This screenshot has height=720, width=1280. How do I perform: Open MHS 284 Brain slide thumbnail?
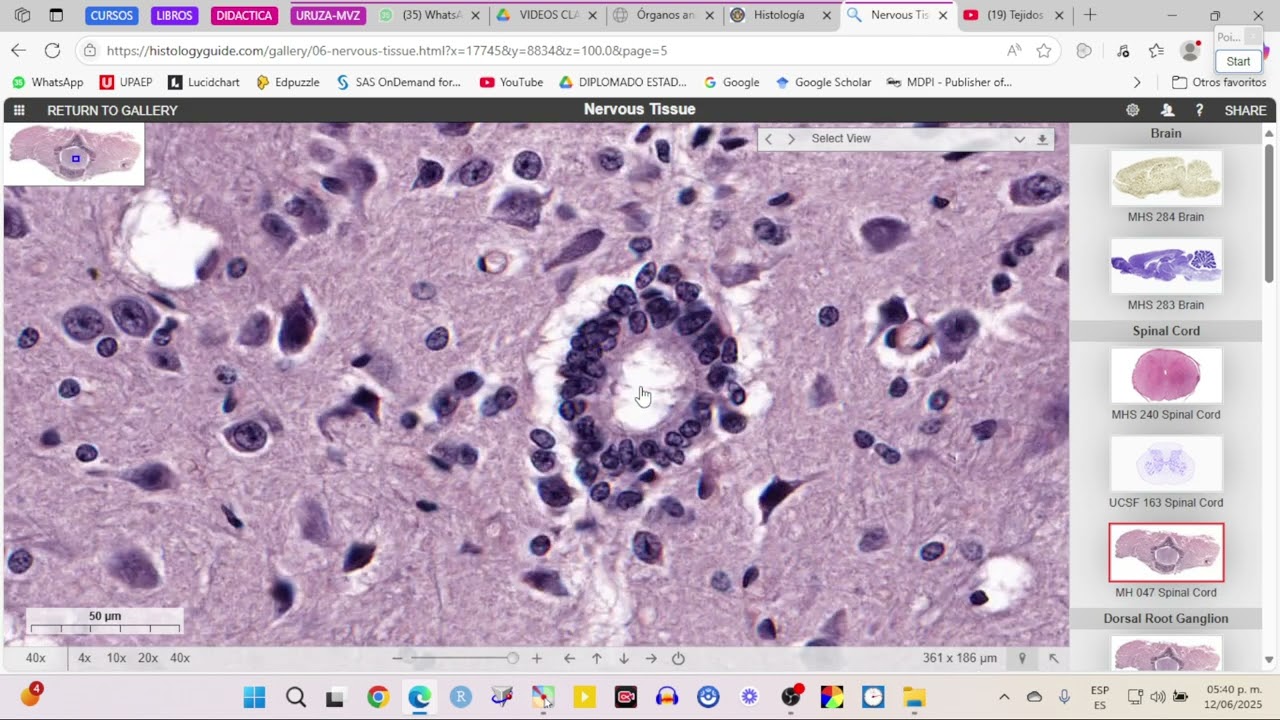pos(1166,178)
